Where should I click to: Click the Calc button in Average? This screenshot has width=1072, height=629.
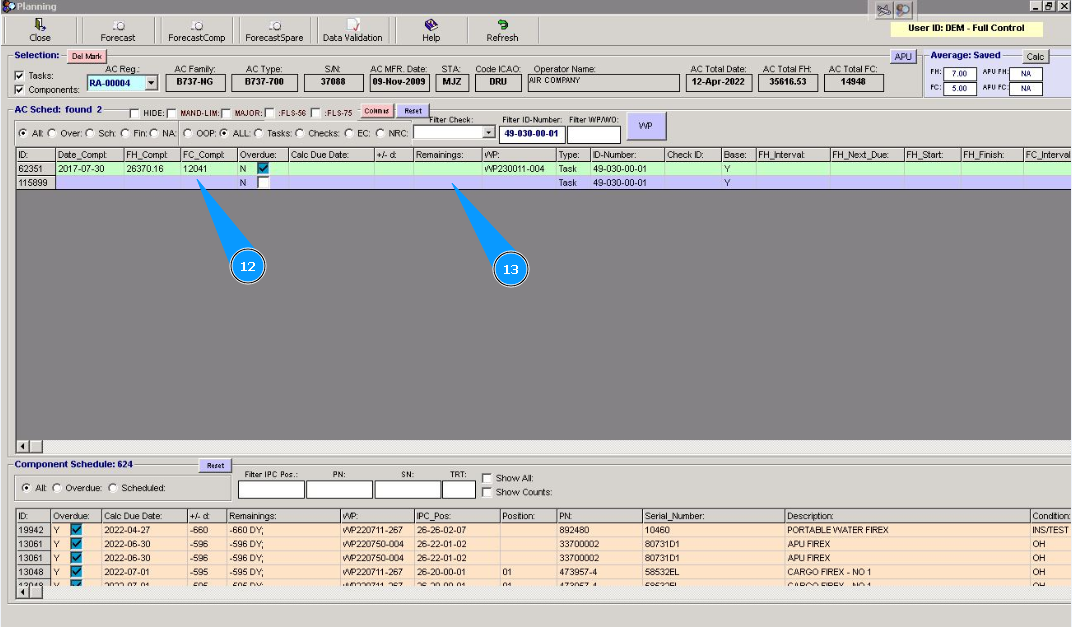1035,56
